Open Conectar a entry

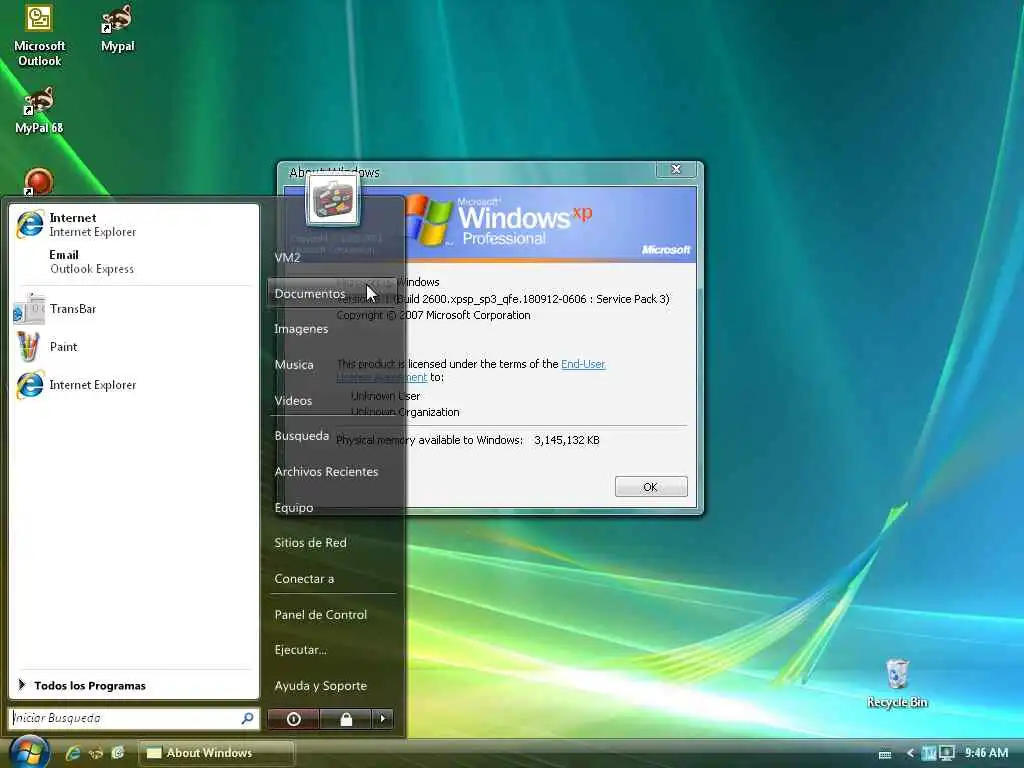pos(304,579)
